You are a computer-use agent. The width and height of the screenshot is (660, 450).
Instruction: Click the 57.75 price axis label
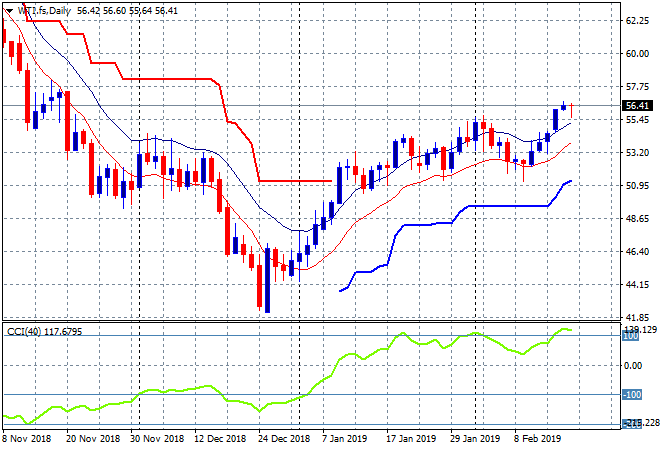point(637,87)
